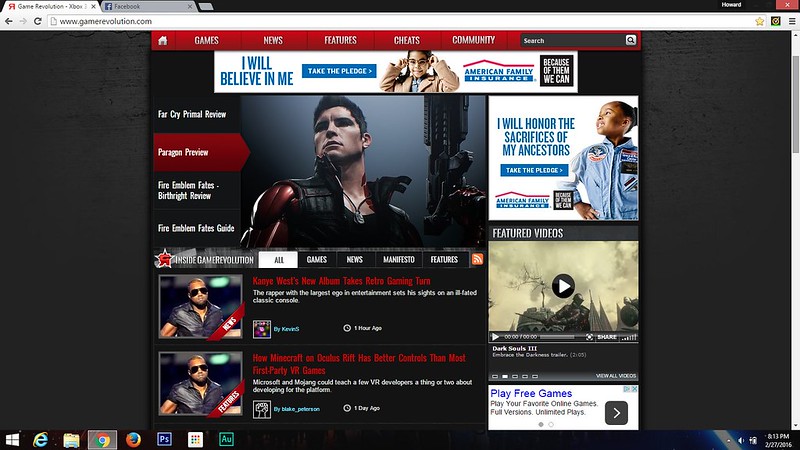This screenshot has width=800, height=450.
Task: Launch Internet Explorer from taskbar
Action: 40,440
